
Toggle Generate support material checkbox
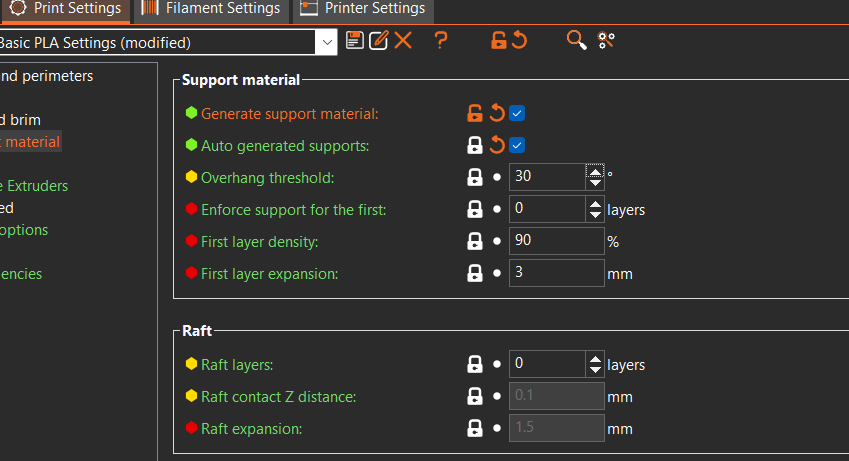[x=517, y=113]
